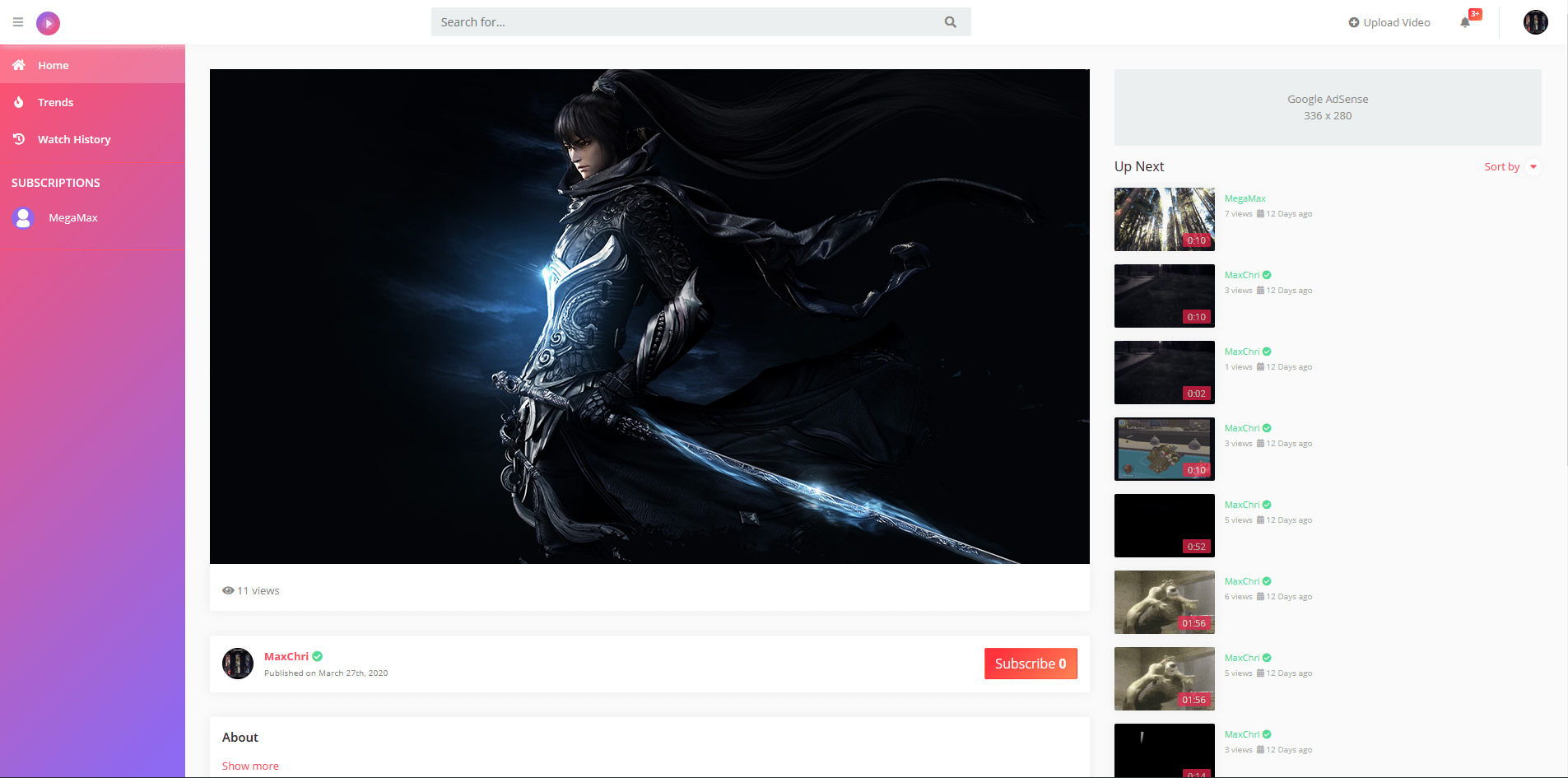This screenshot has width=1568, height=778.
Task: Open the user profile avatar in header
Action: coord(1535,22)
